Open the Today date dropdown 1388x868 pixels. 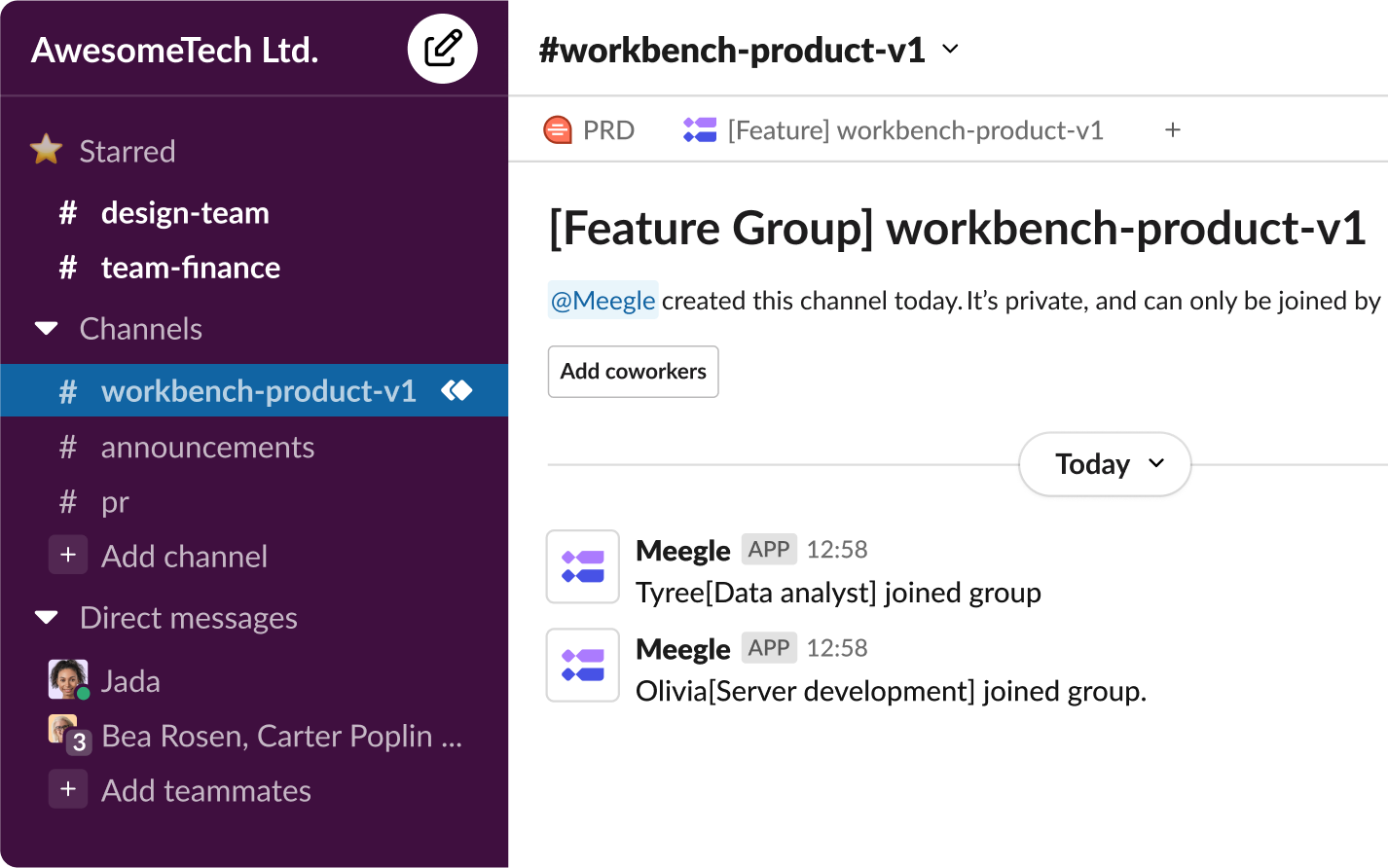[1105, 464]
